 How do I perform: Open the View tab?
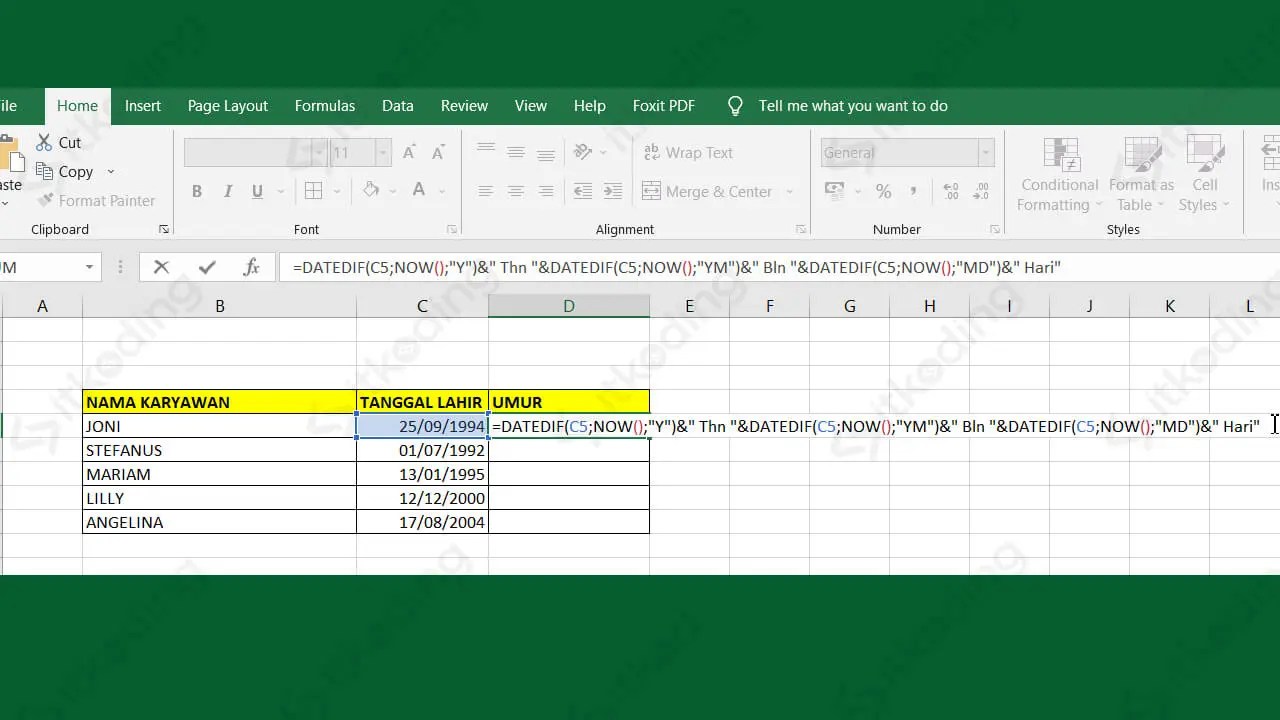[x=531, y=106]
